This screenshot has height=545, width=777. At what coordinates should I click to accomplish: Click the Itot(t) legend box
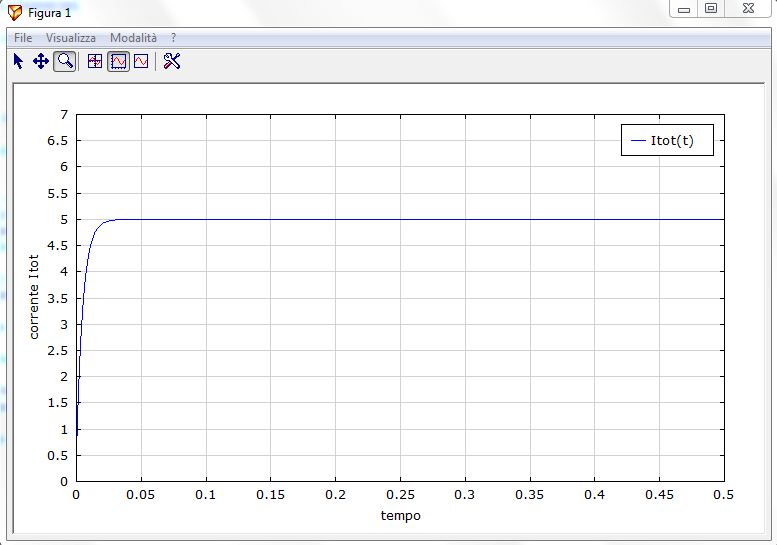667,141
